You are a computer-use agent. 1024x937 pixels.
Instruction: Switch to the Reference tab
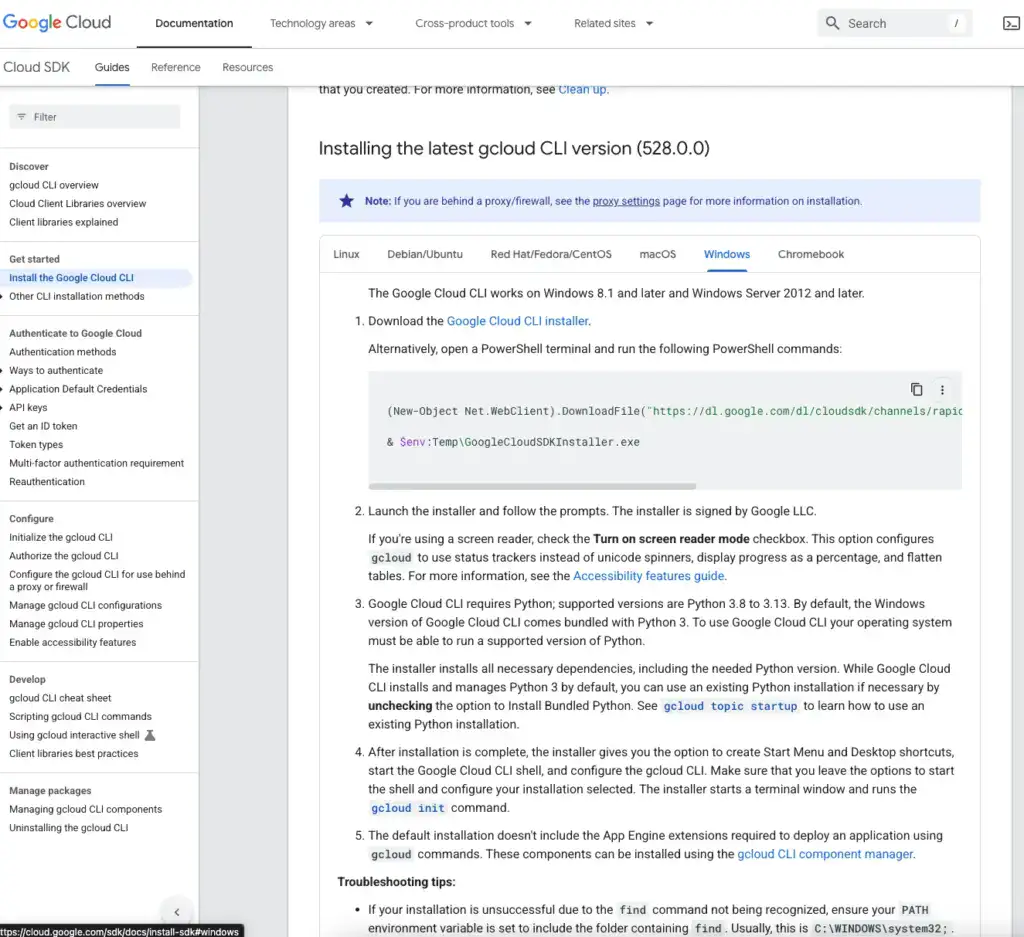pyautogui.click(x=176, y=67)
